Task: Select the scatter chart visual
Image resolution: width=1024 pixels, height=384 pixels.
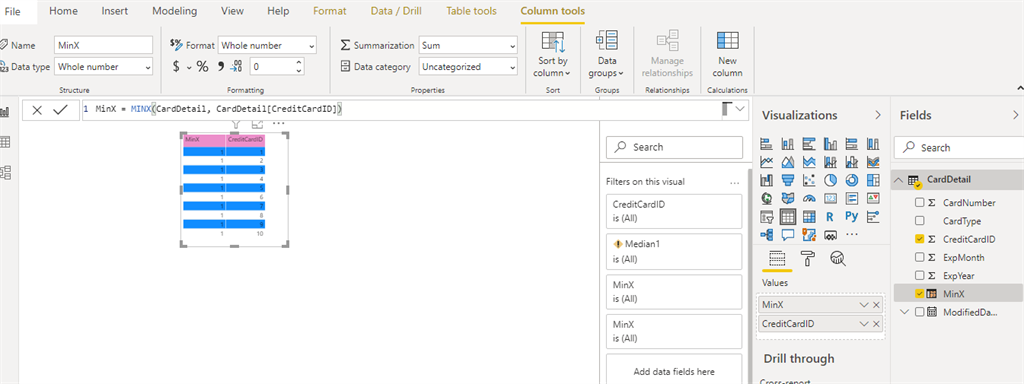Action: pyautogui.click(x=809, y=180)
